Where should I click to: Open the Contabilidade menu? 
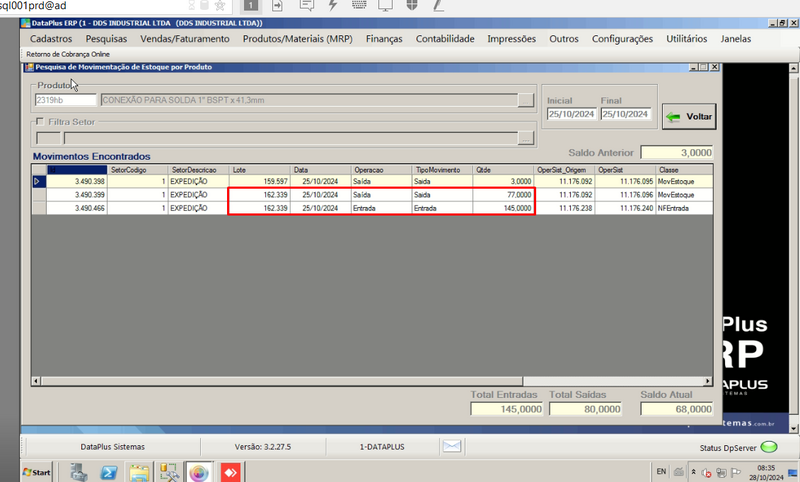coord(445,39)
